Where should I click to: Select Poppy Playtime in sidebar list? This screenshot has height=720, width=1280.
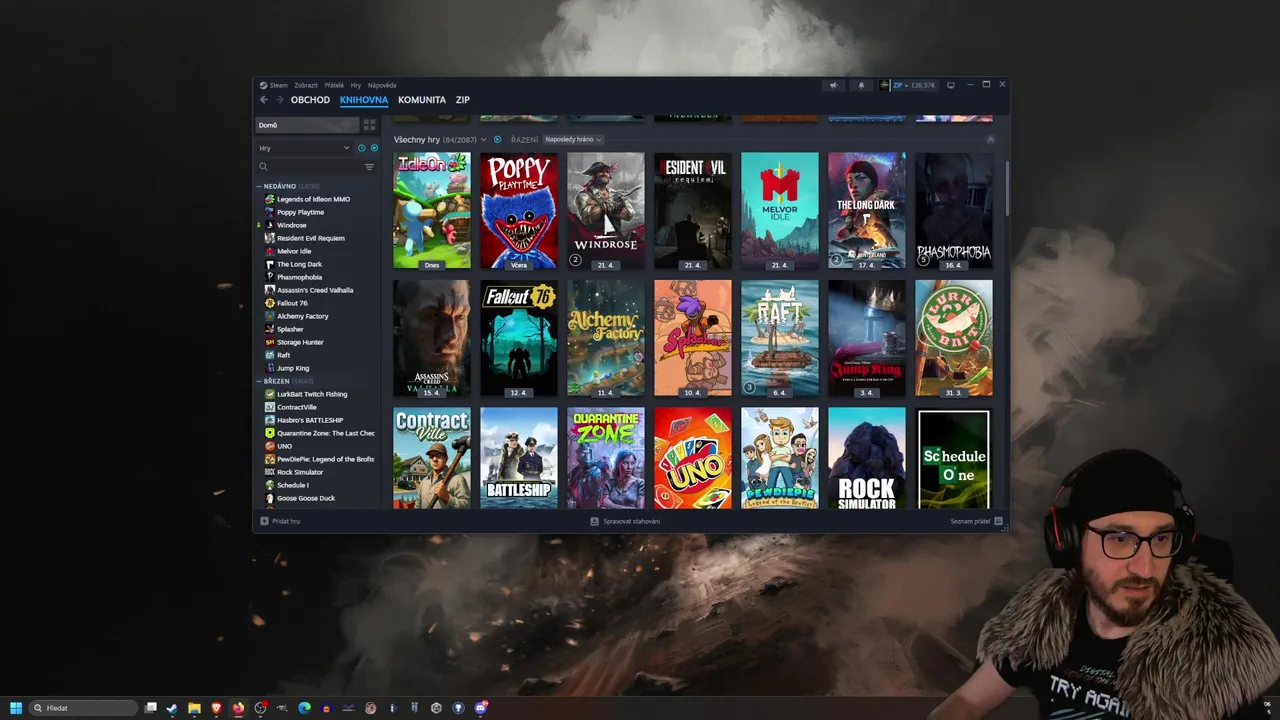(x=300, y=212)
